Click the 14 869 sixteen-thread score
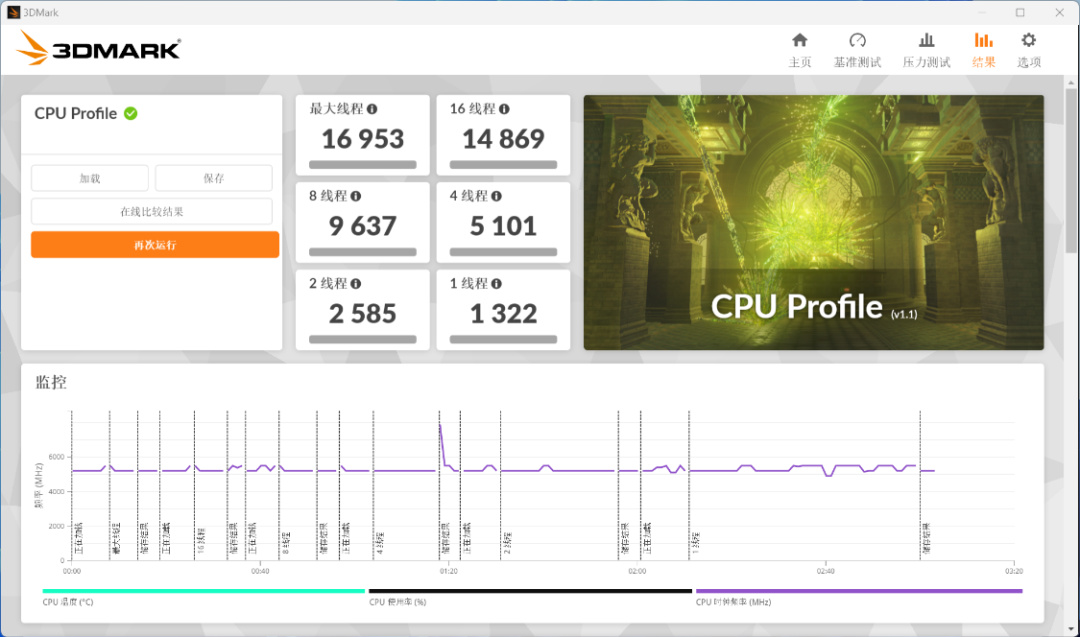This screenshot has height=637, width=1080. click(503, 139)
